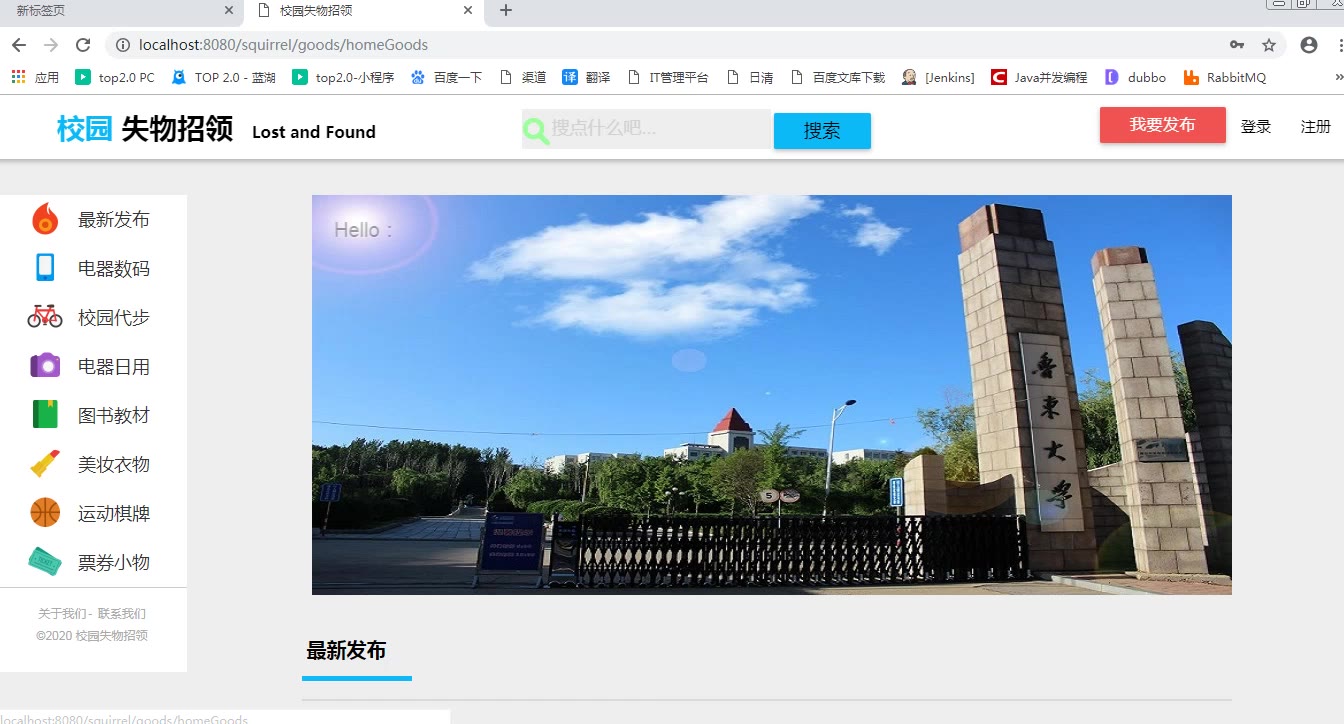The height and width of the screenshot is (724, 1344).
Task: Open the [Jenkins] bookmark
Action: click(938, 77)
